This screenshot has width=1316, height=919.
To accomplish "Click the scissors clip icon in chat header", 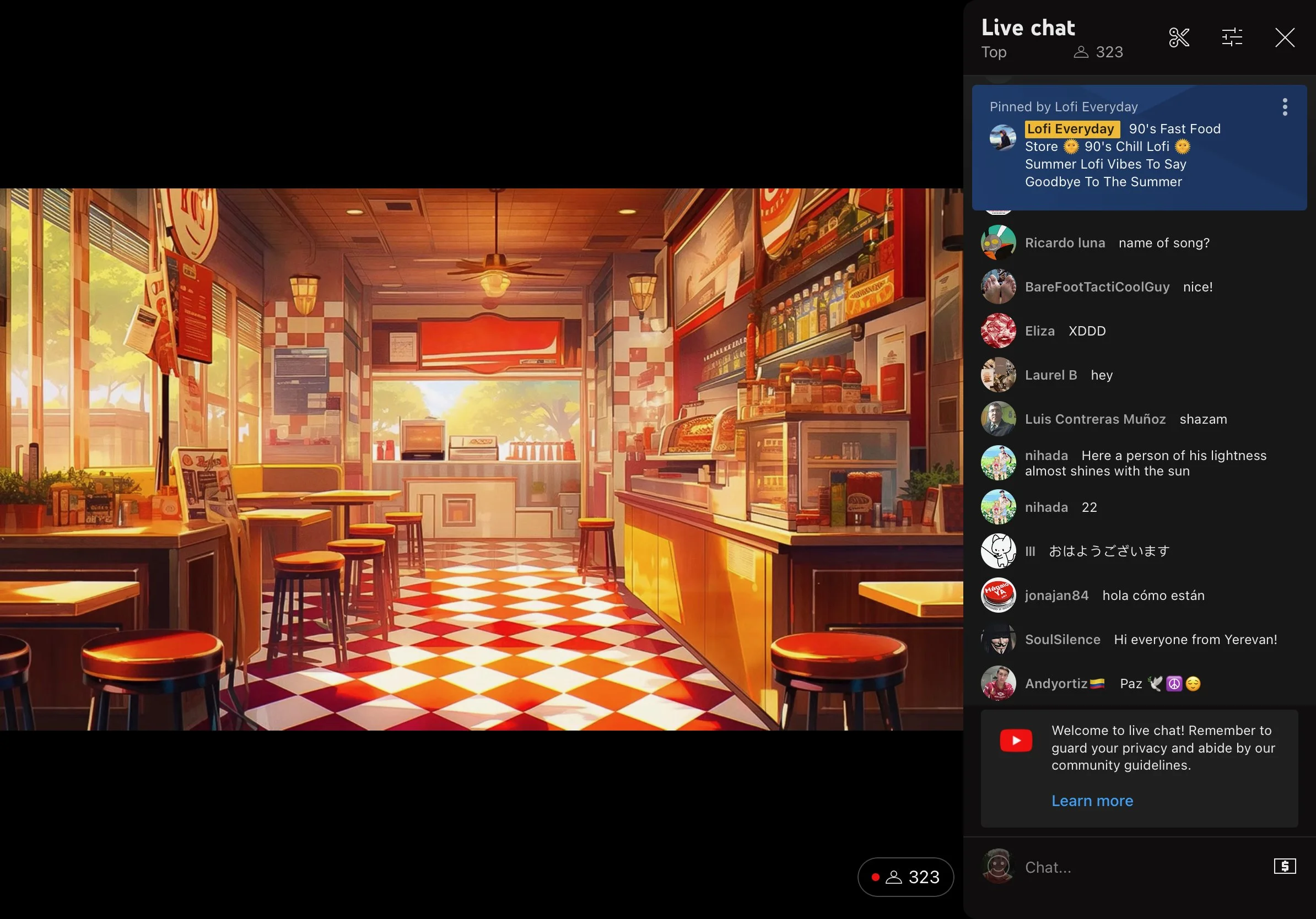I will (x=1179, y=38).
